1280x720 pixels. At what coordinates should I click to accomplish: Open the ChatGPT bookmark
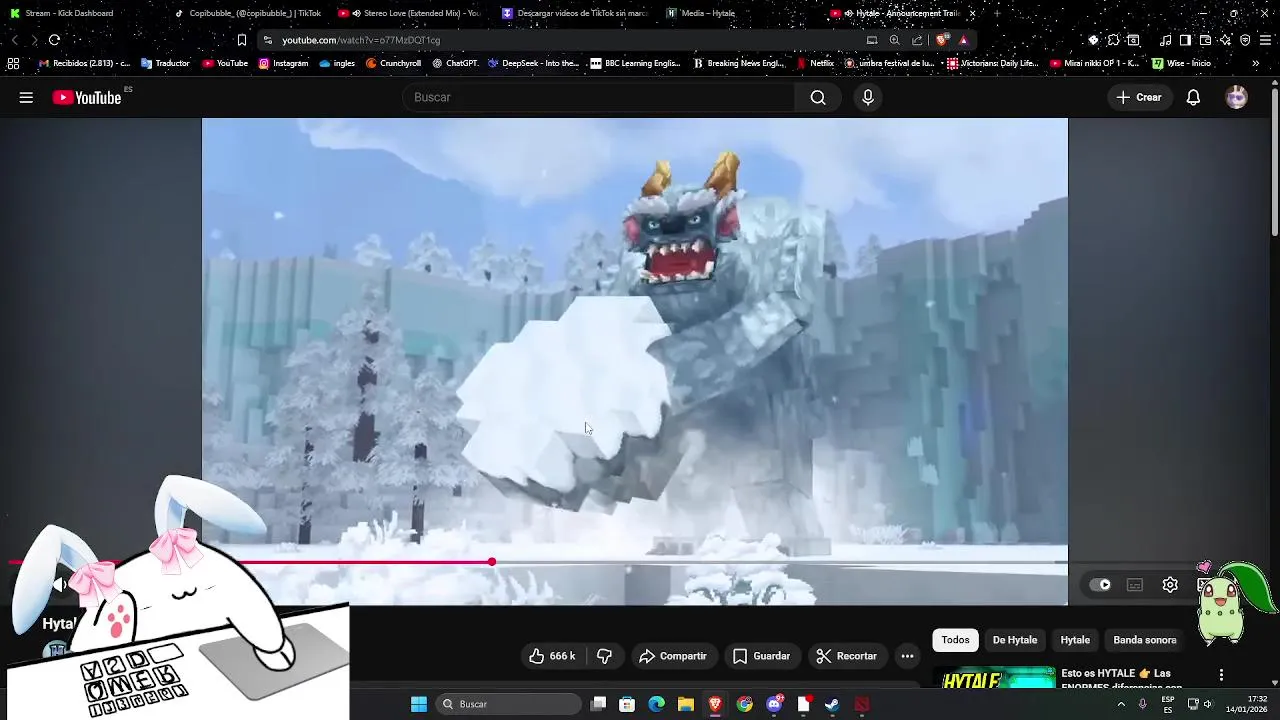[455, 63]
